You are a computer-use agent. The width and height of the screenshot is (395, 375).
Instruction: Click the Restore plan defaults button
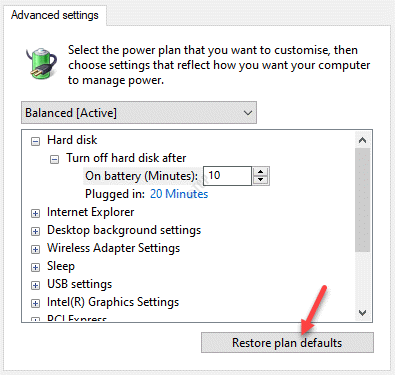pyautogui.click(x=287, y=342)
